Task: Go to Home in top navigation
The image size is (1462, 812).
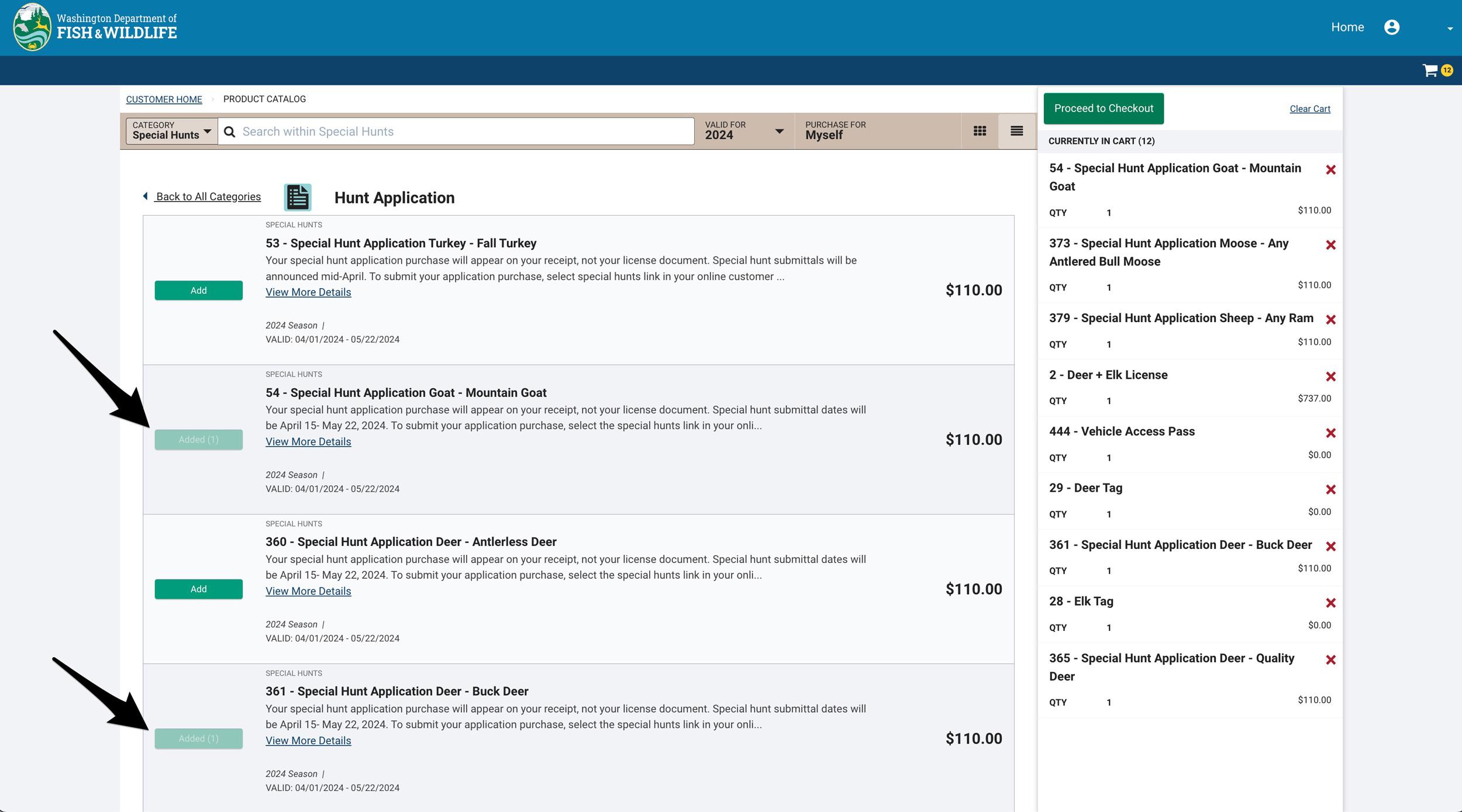Action: [x=1347, y=27]
